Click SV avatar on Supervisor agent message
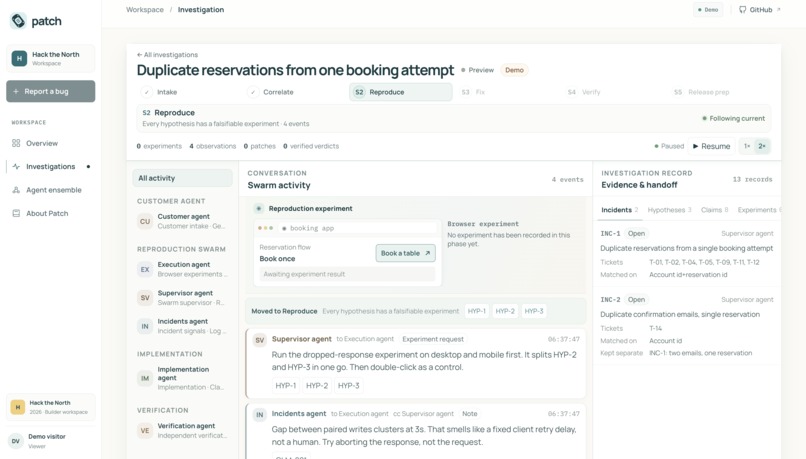806x459 pixels. pos(260,340)
